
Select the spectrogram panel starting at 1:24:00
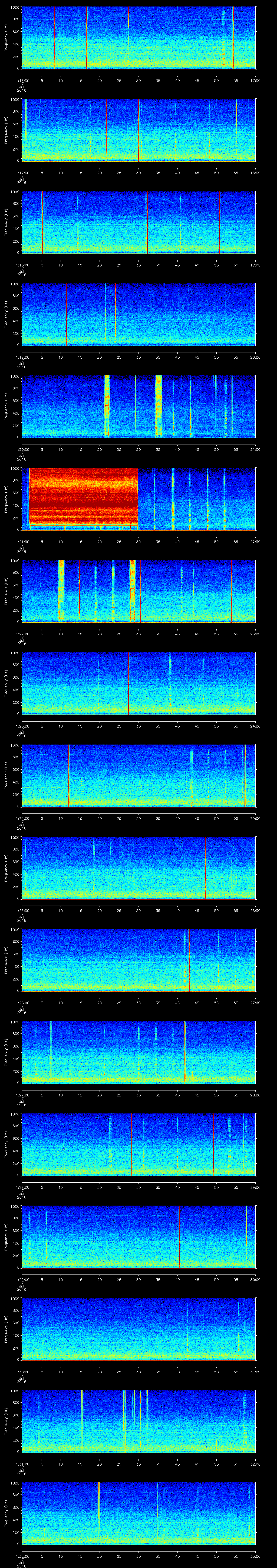pyautogui.click(x=138, y=775)
